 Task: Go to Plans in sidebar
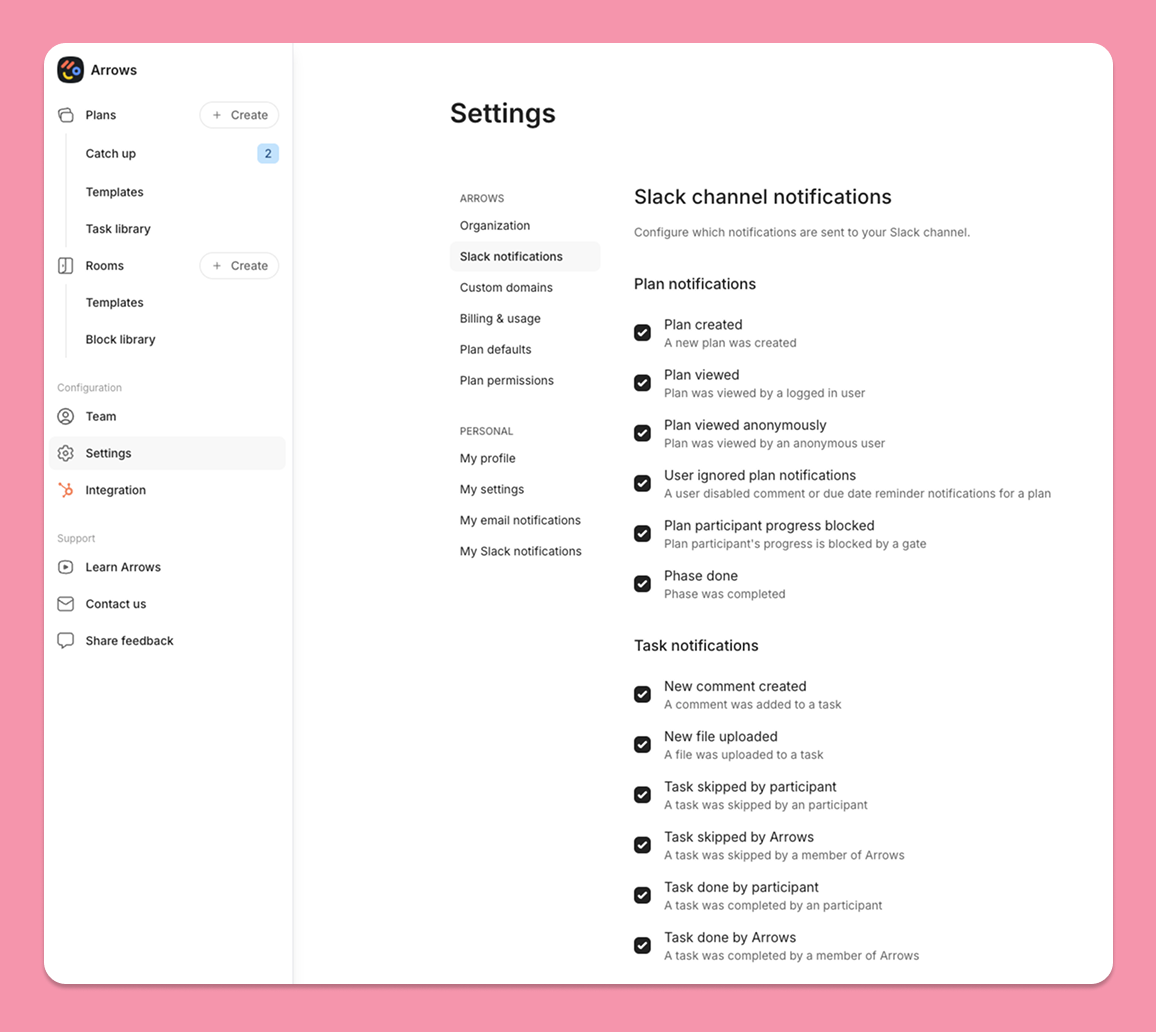click(x=101, y=115)
